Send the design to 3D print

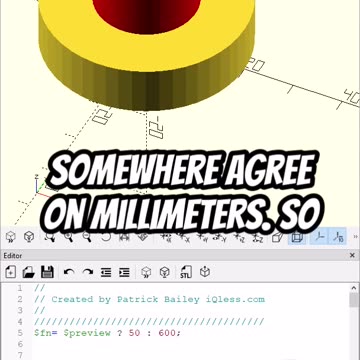point(205,272)
